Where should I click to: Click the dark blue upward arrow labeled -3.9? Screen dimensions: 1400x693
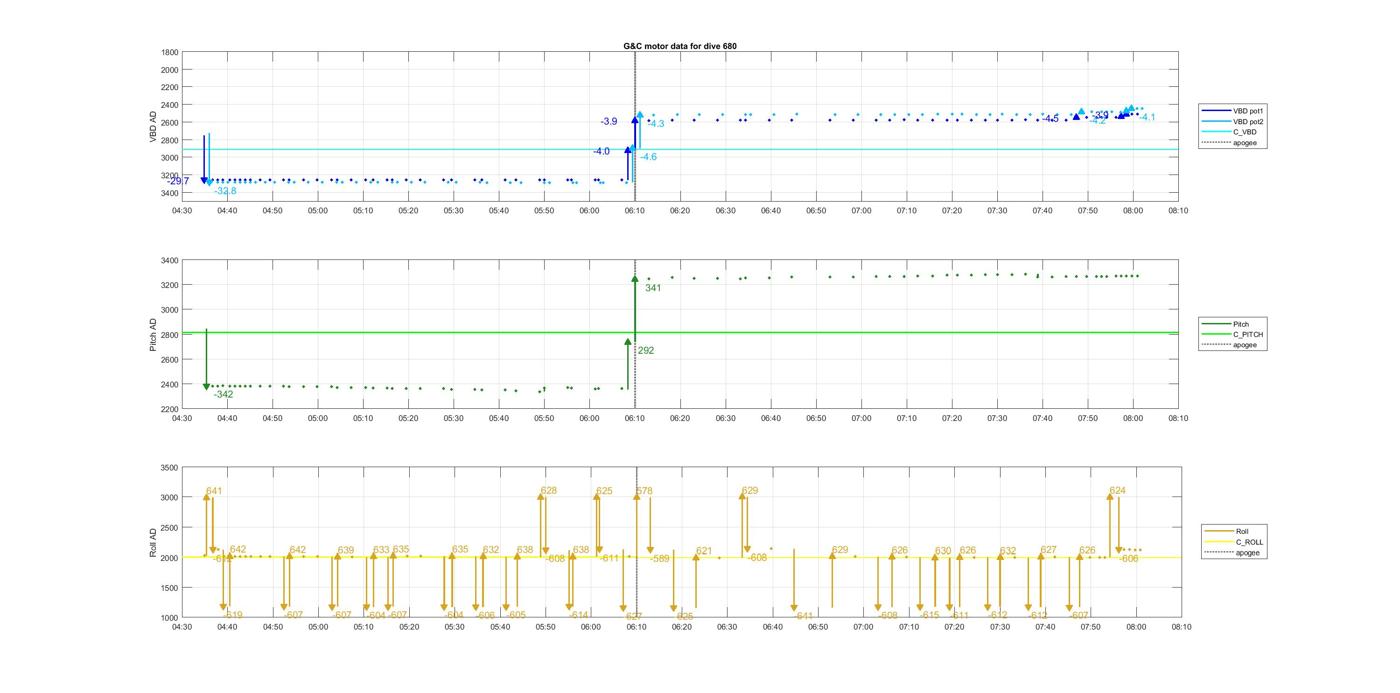(x=635, y=133)
